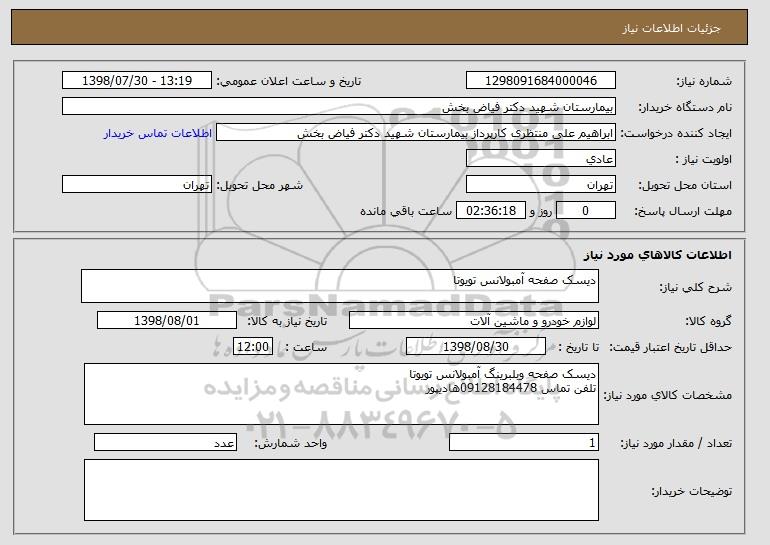Viewport: 770px width, 545px height.
Task: Click the تاریخ نیاز به کالا field 1398/08/01
Action: pos(167,321)
